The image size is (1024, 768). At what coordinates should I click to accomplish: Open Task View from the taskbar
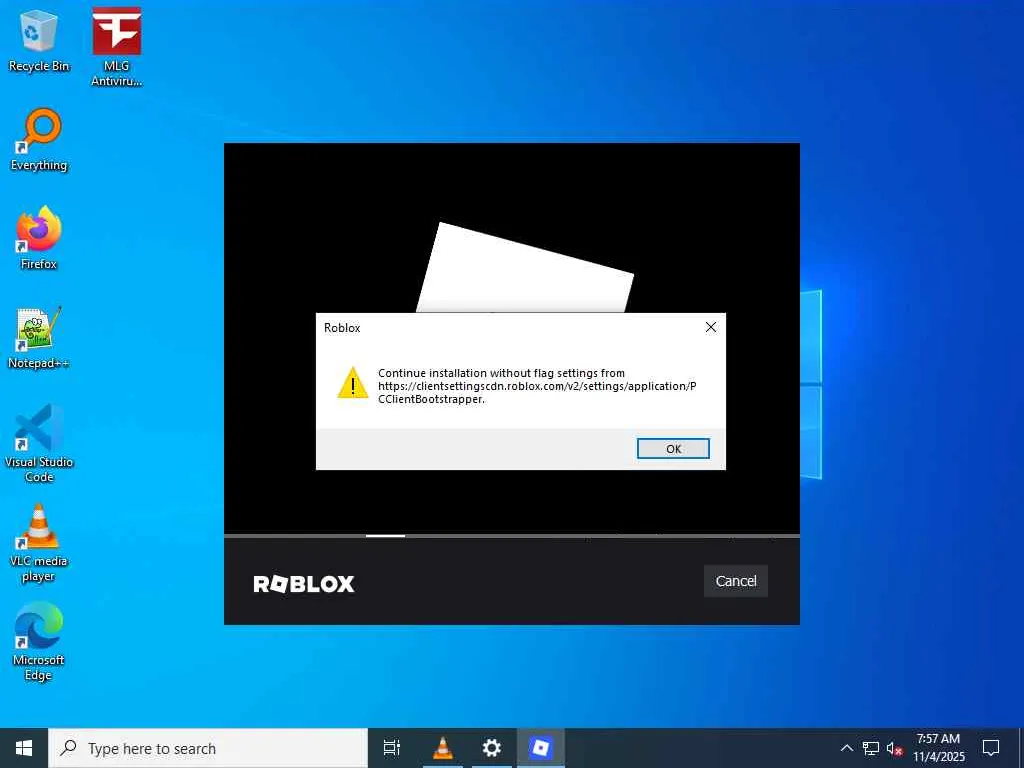pyautogui.click(x=392, y=748)
